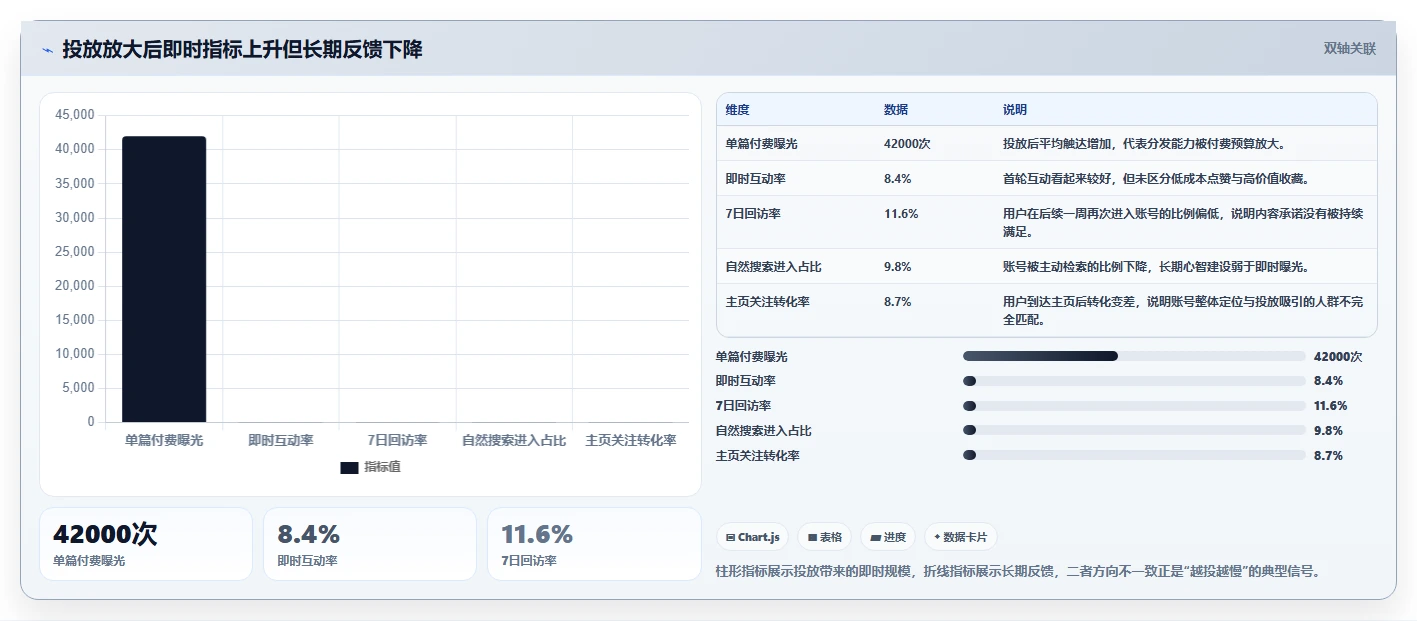Click the 11.6% cell in the table
Screen dimensions: 1417x621
901,213
